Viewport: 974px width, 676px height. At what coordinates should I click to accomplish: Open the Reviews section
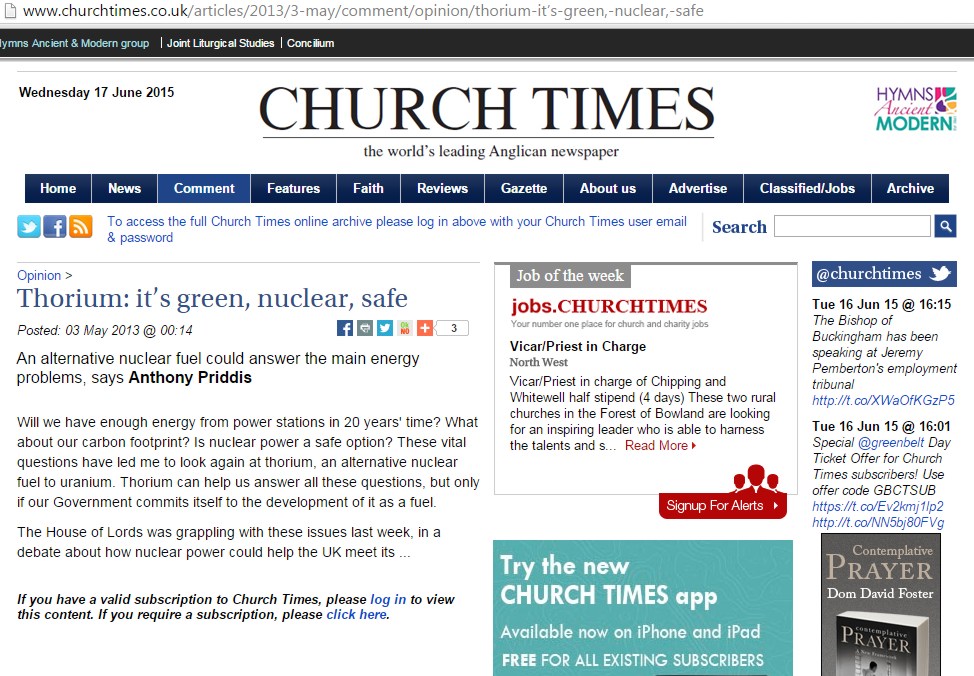coord(442,188)
